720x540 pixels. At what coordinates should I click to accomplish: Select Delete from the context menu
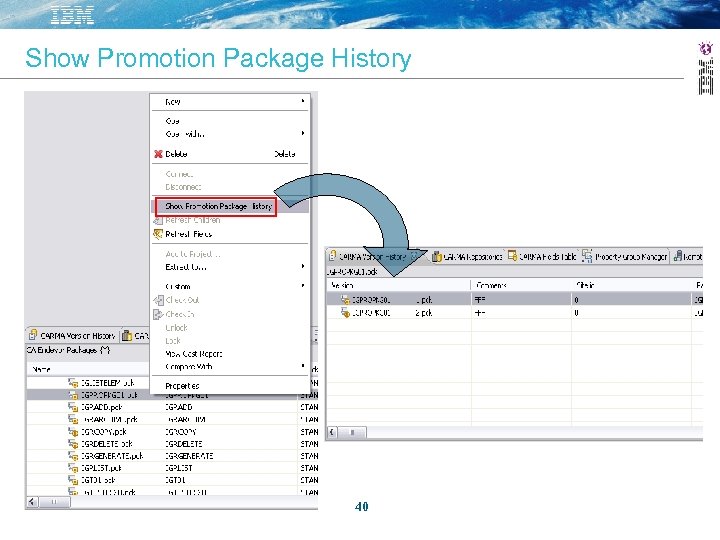[x=176, y=154]
